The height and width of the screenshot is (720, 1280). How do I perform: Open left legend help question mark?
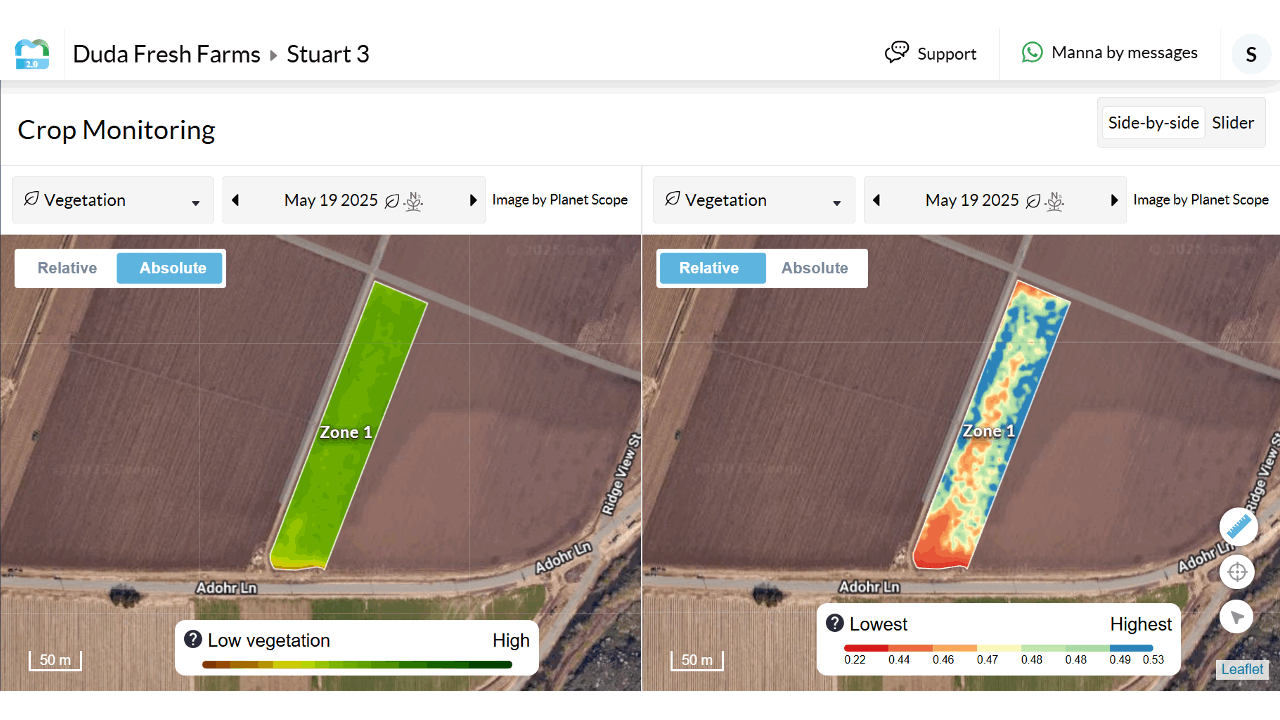[x=194, y=640]
